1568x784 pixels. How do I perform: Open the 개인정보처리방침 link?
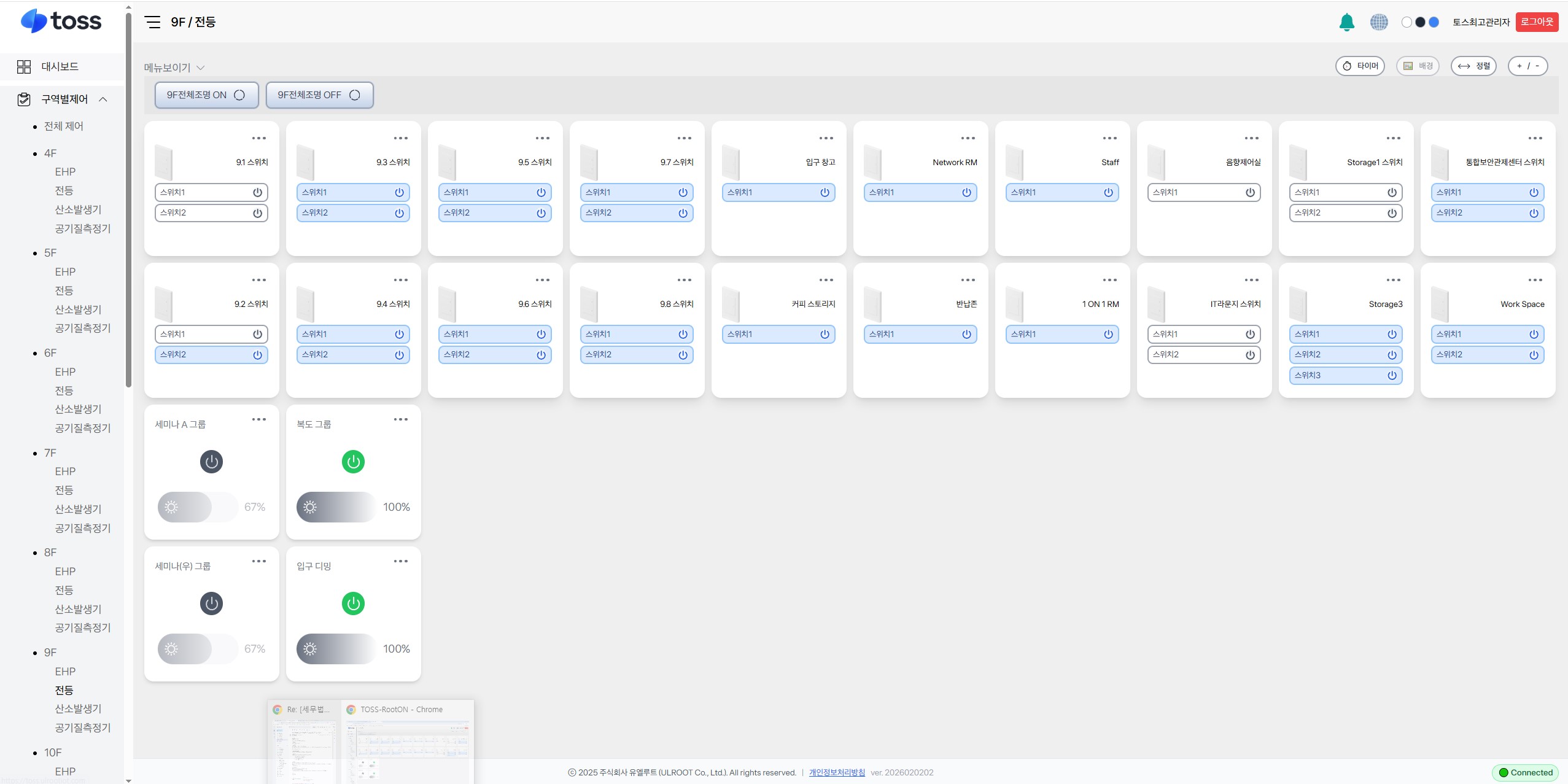837,772
